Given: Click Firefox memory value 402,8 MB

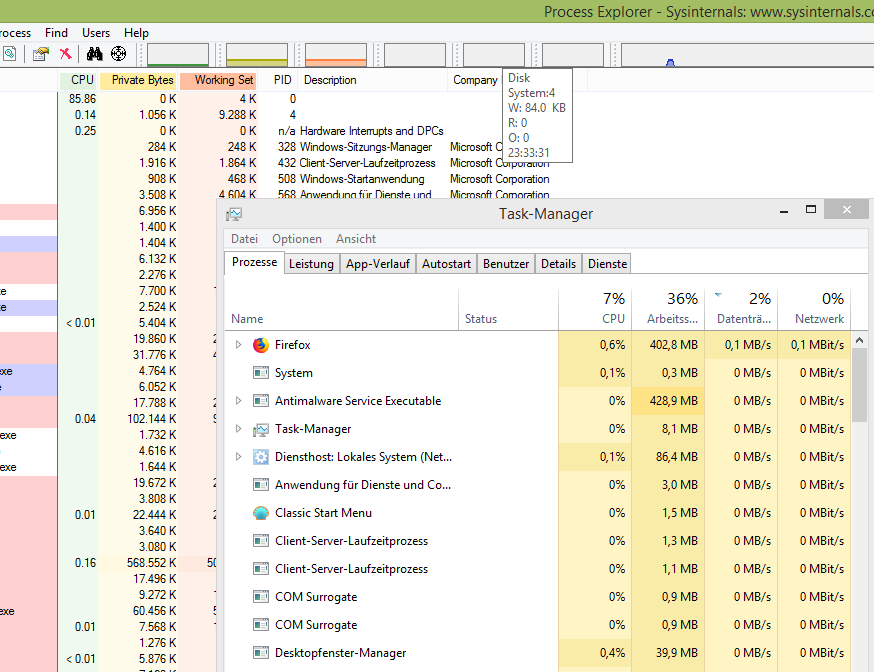Looking at the screenshot, I should tap(673, 345).
